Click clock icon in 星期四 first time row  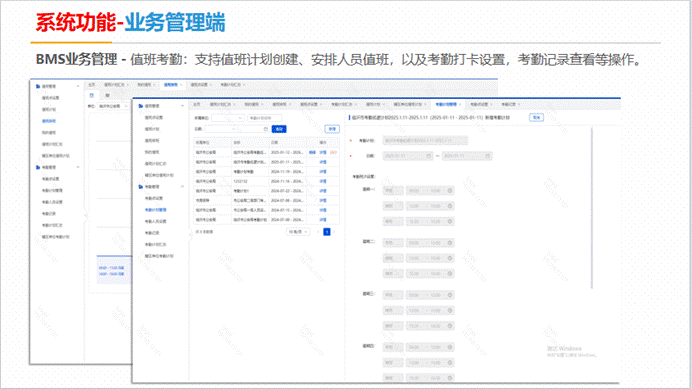coord(450,347)
